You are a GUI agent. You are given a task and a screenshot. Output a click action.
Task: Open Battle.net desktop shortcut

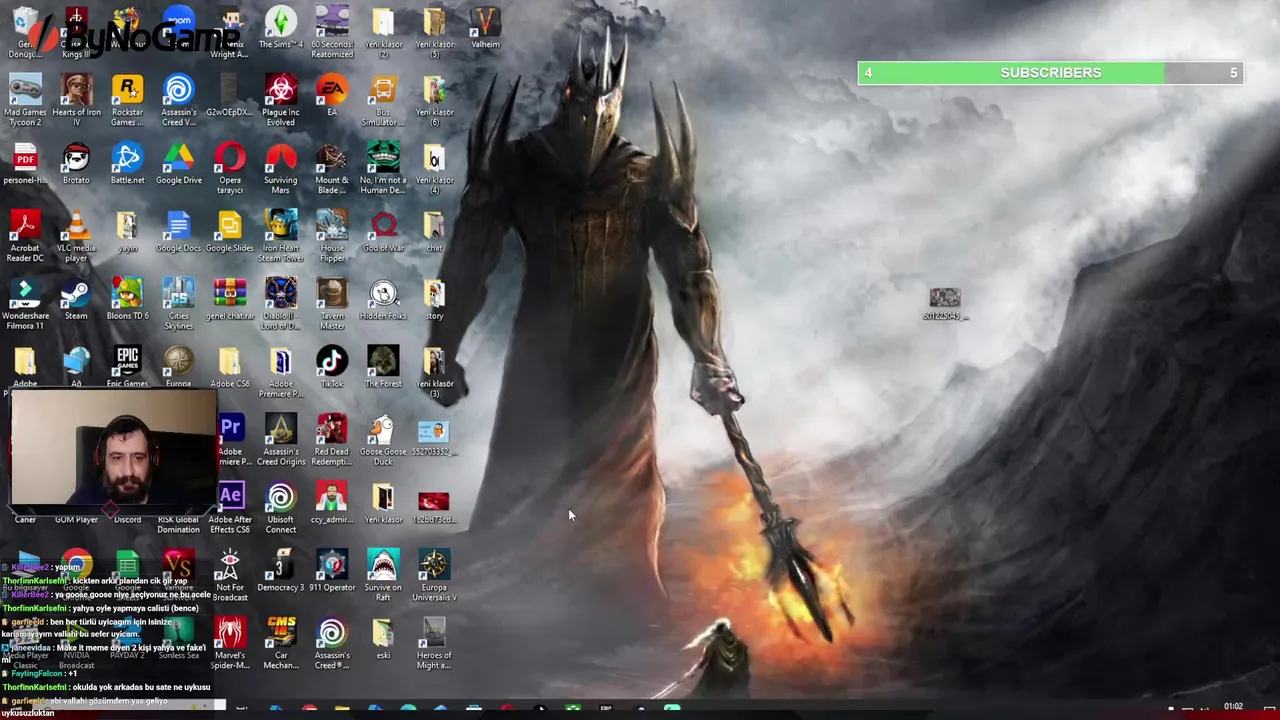[x=127, y=164]
